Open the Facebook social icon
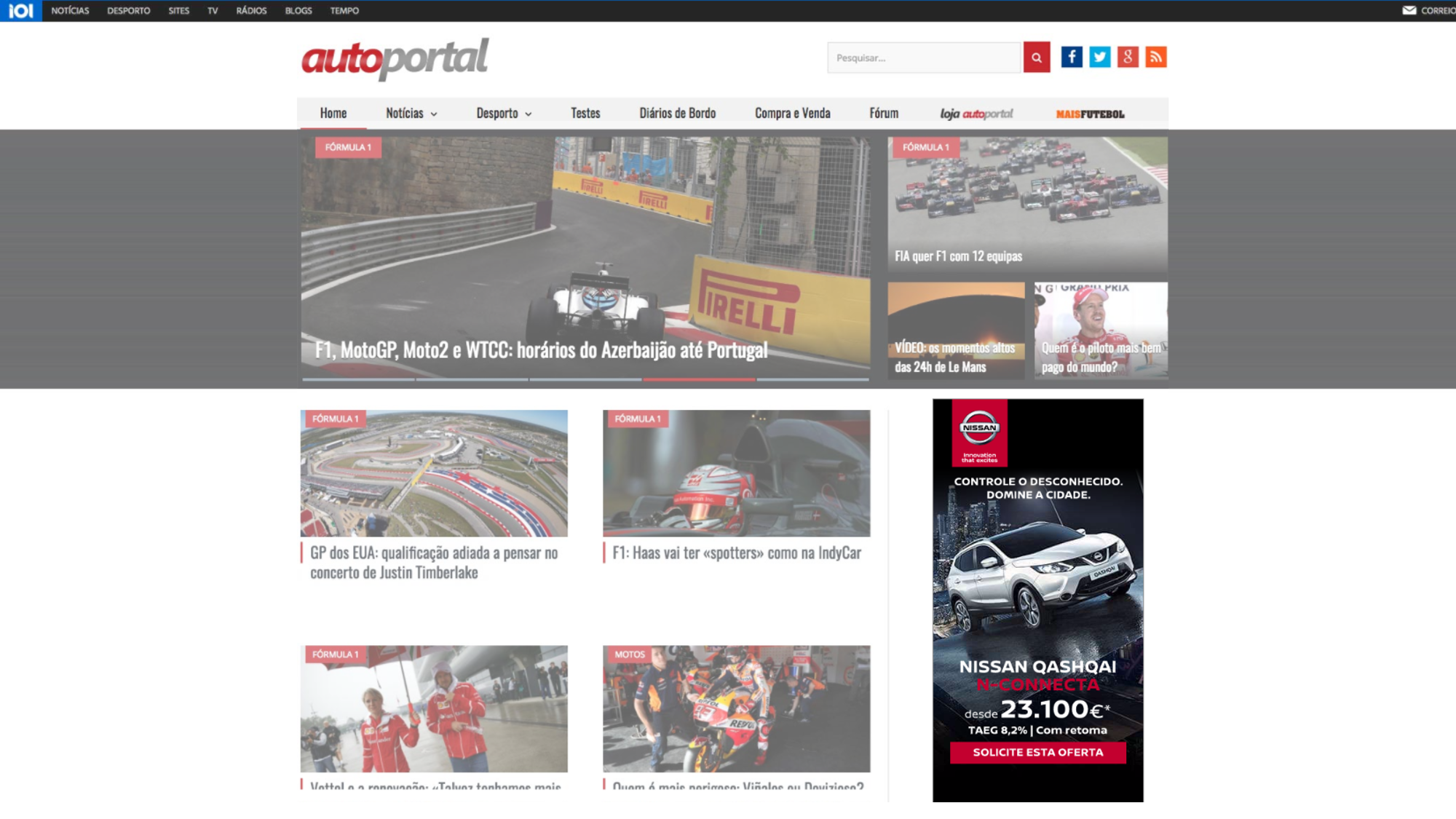1456x819 pixels. [x=1072, y=57]
